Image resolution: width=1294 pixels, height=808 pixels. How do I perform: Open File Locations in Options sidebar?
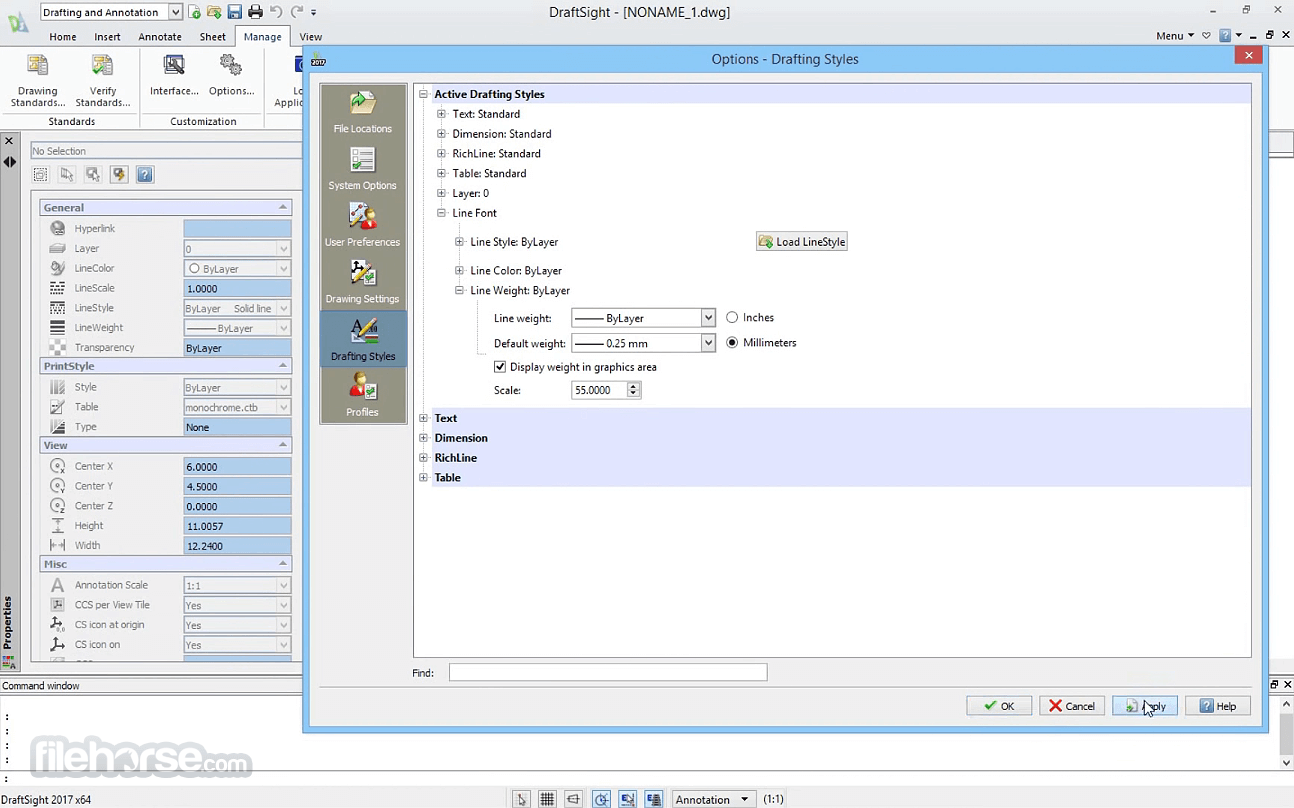coord(362,112)
